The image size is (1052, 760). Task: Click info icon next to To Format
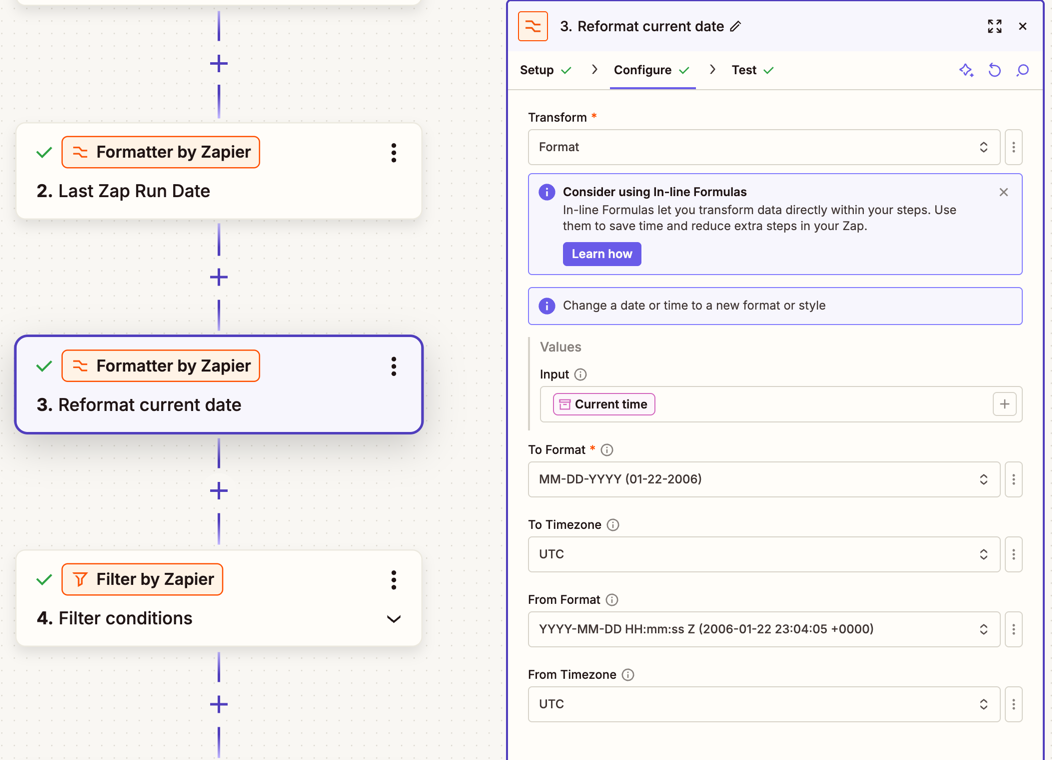[607, 450]
